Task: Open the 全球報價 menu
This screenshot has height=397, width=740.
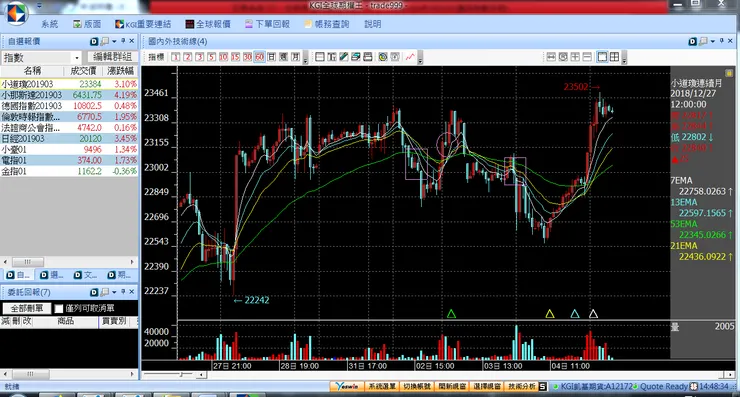Action: (208, 24)
